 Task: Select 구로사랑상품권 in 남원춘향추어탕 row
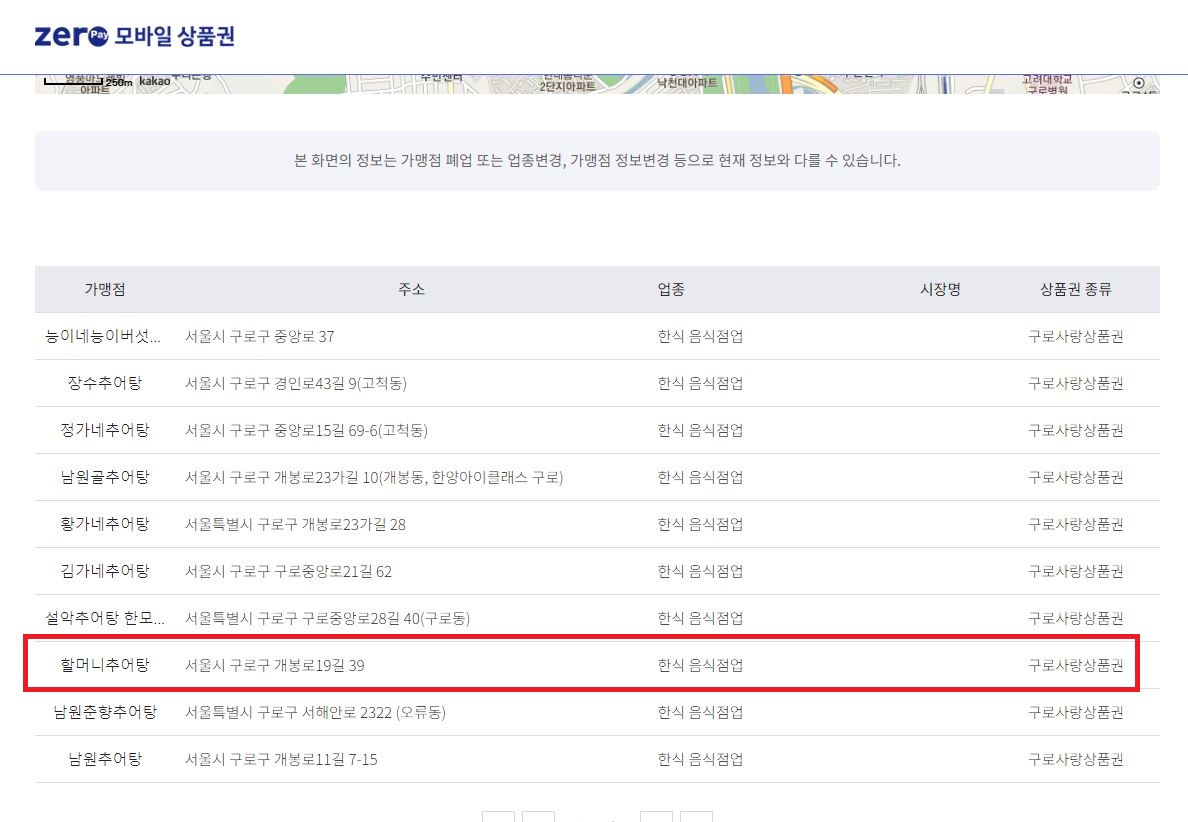(1075, 712)
